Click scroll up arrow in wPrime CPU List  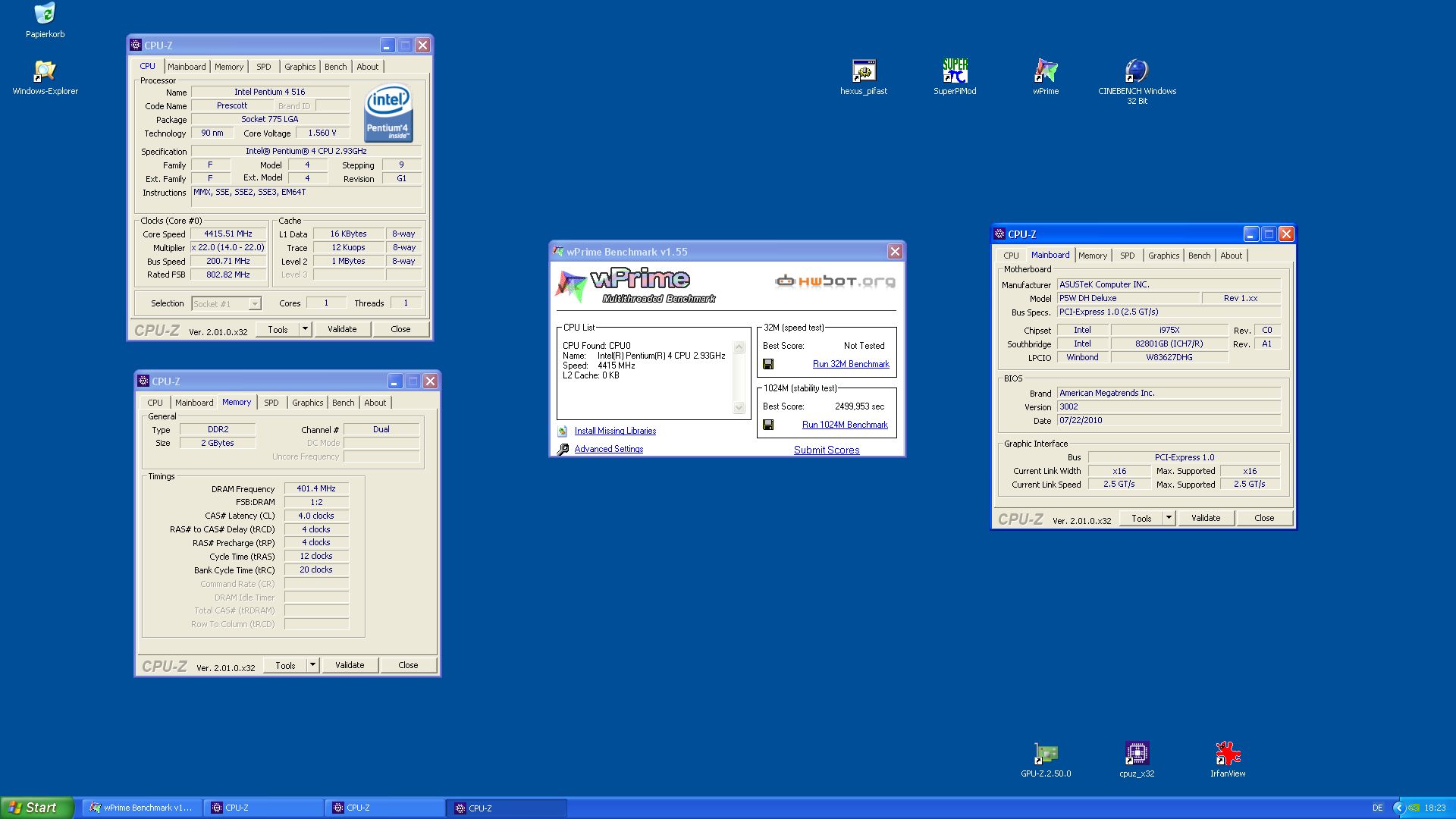point(739,347)
